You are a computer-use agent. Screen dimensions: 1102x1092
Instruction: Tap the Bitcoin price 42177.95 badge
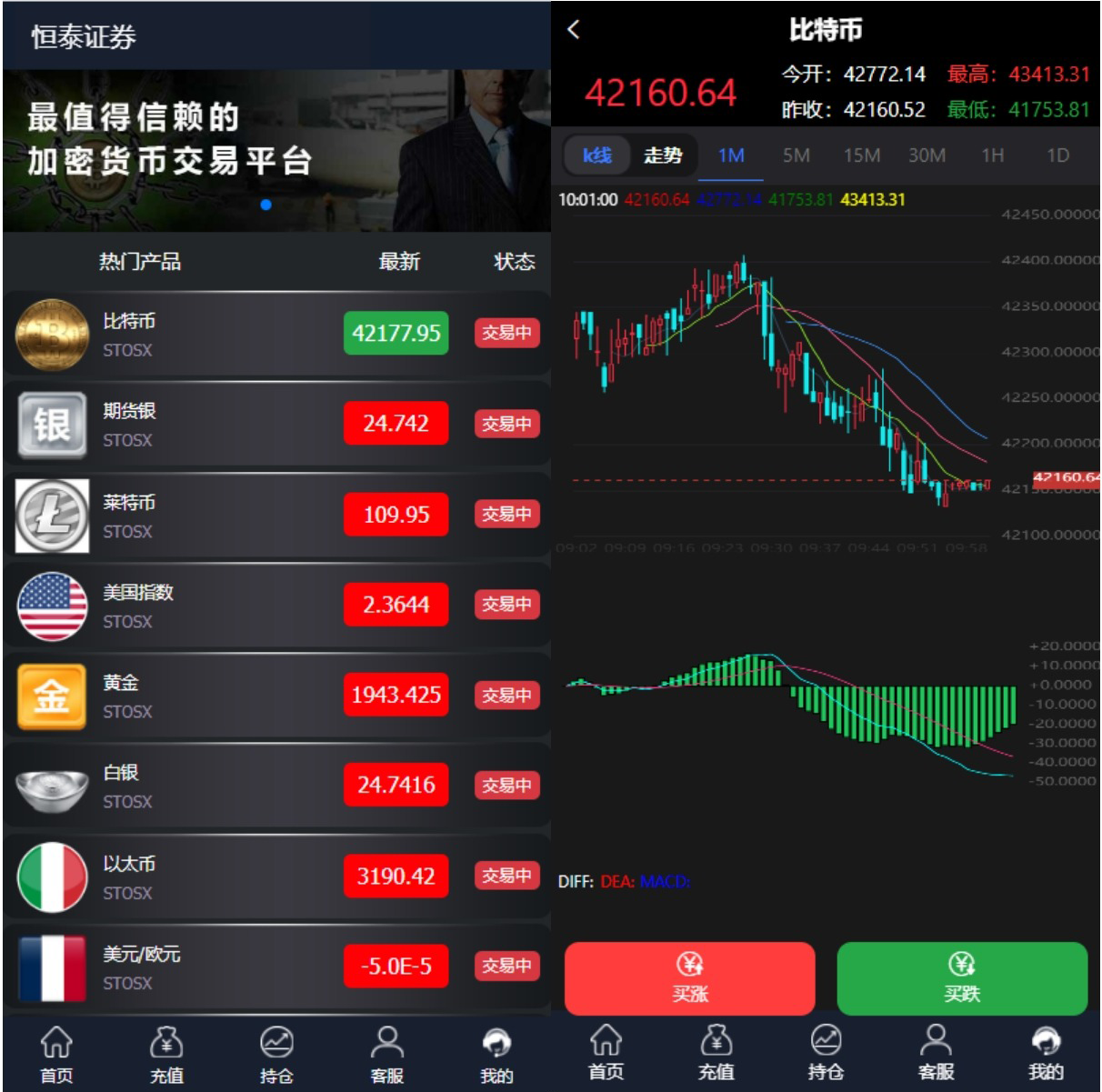tap(396, 333)
